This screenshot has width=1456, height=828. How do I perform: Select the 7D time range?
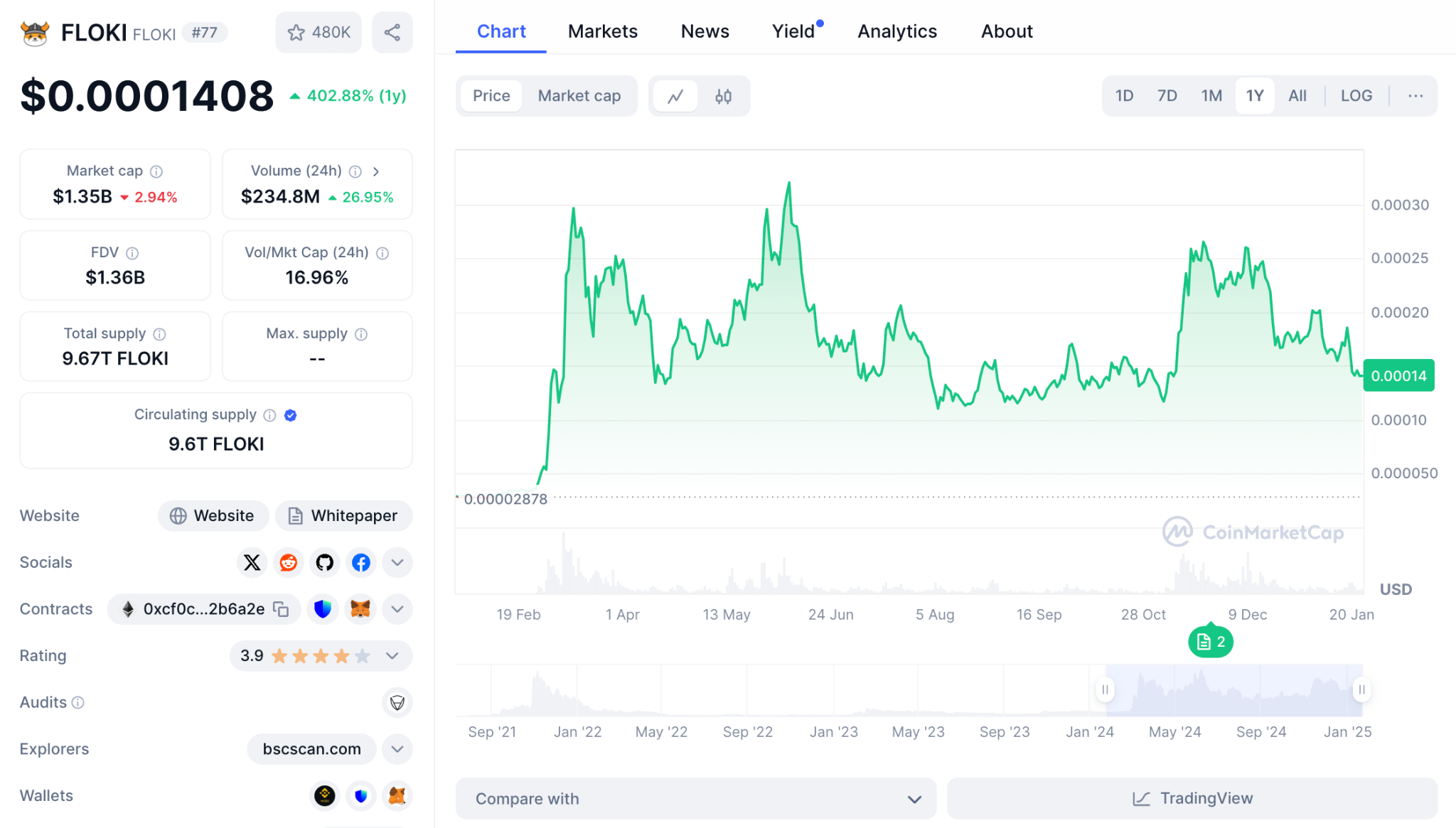click(x=1167, y=96)
